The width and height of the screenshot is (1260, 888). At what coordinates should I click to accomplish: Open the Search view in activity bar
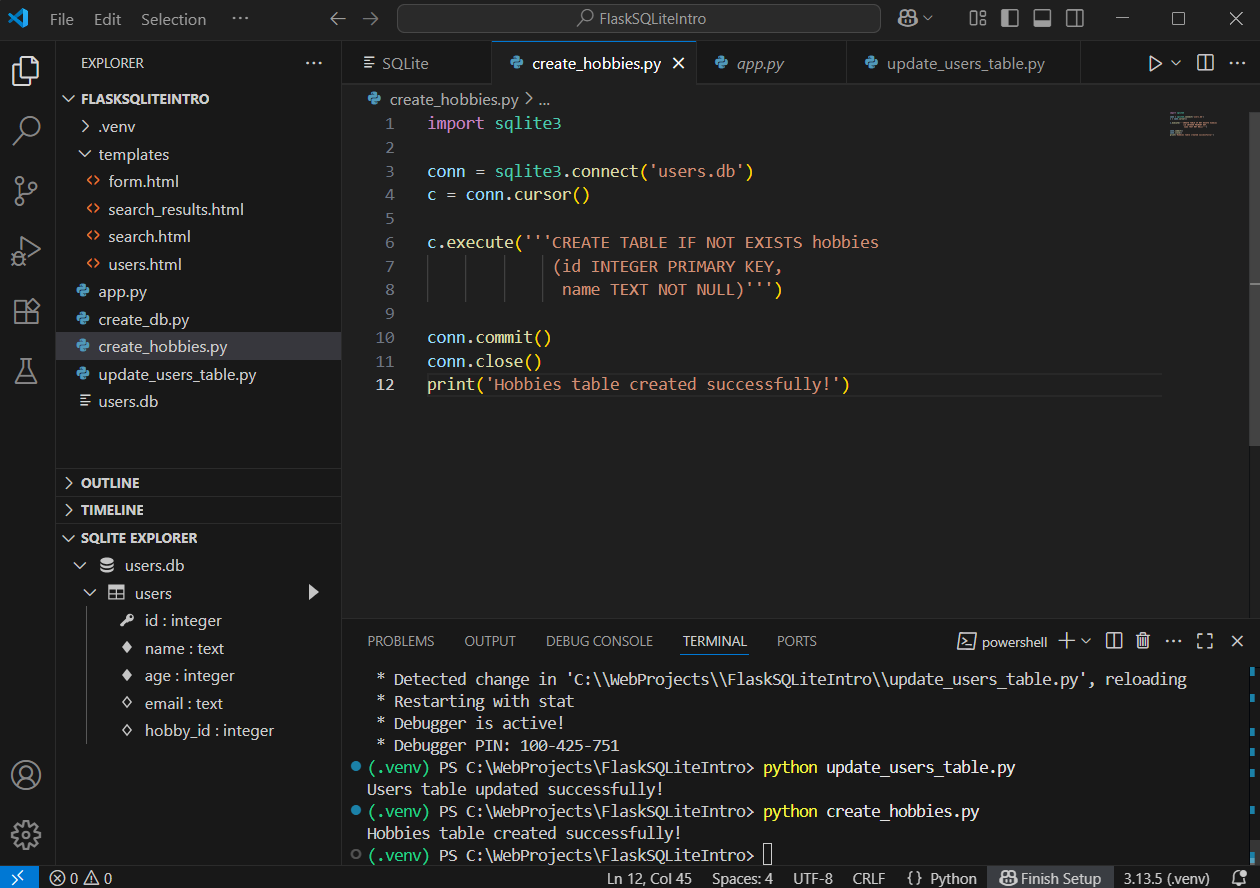[27, 130]
